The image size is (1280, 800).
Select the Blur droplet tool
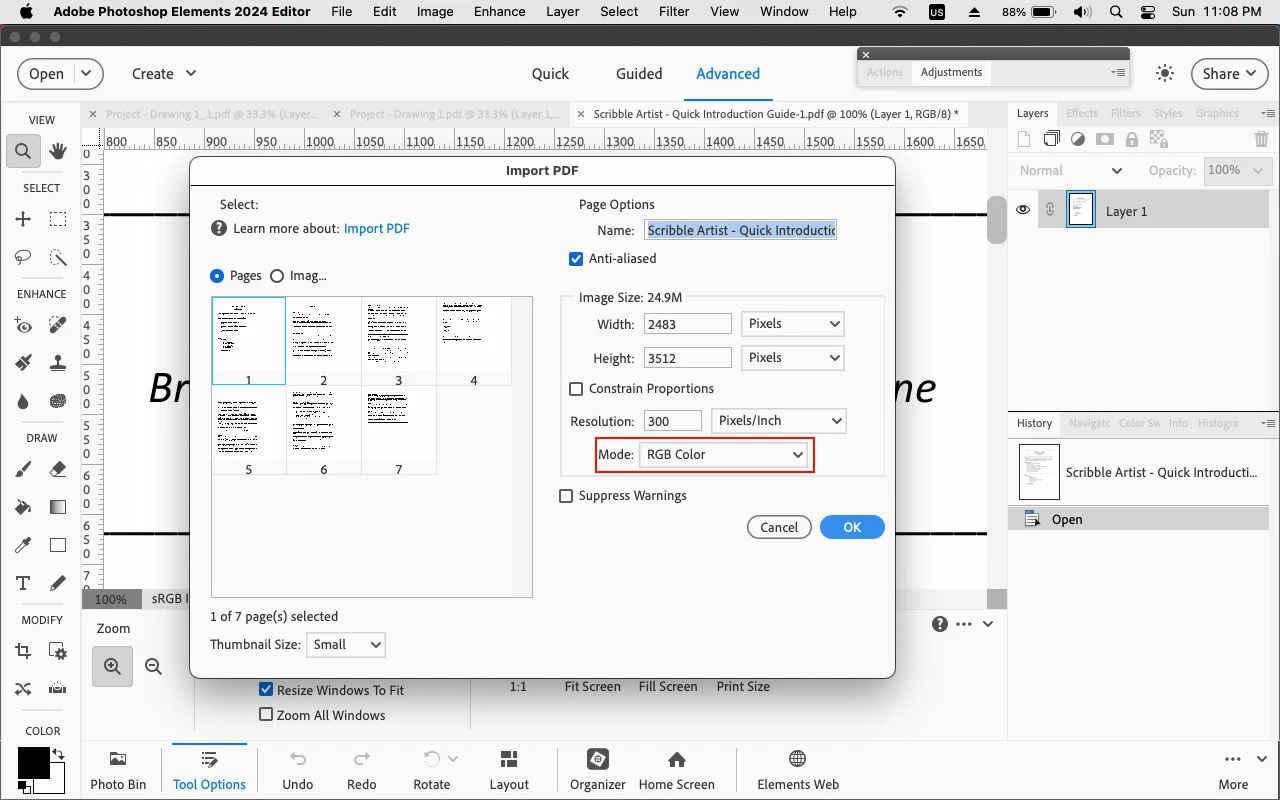click(23, 401)
